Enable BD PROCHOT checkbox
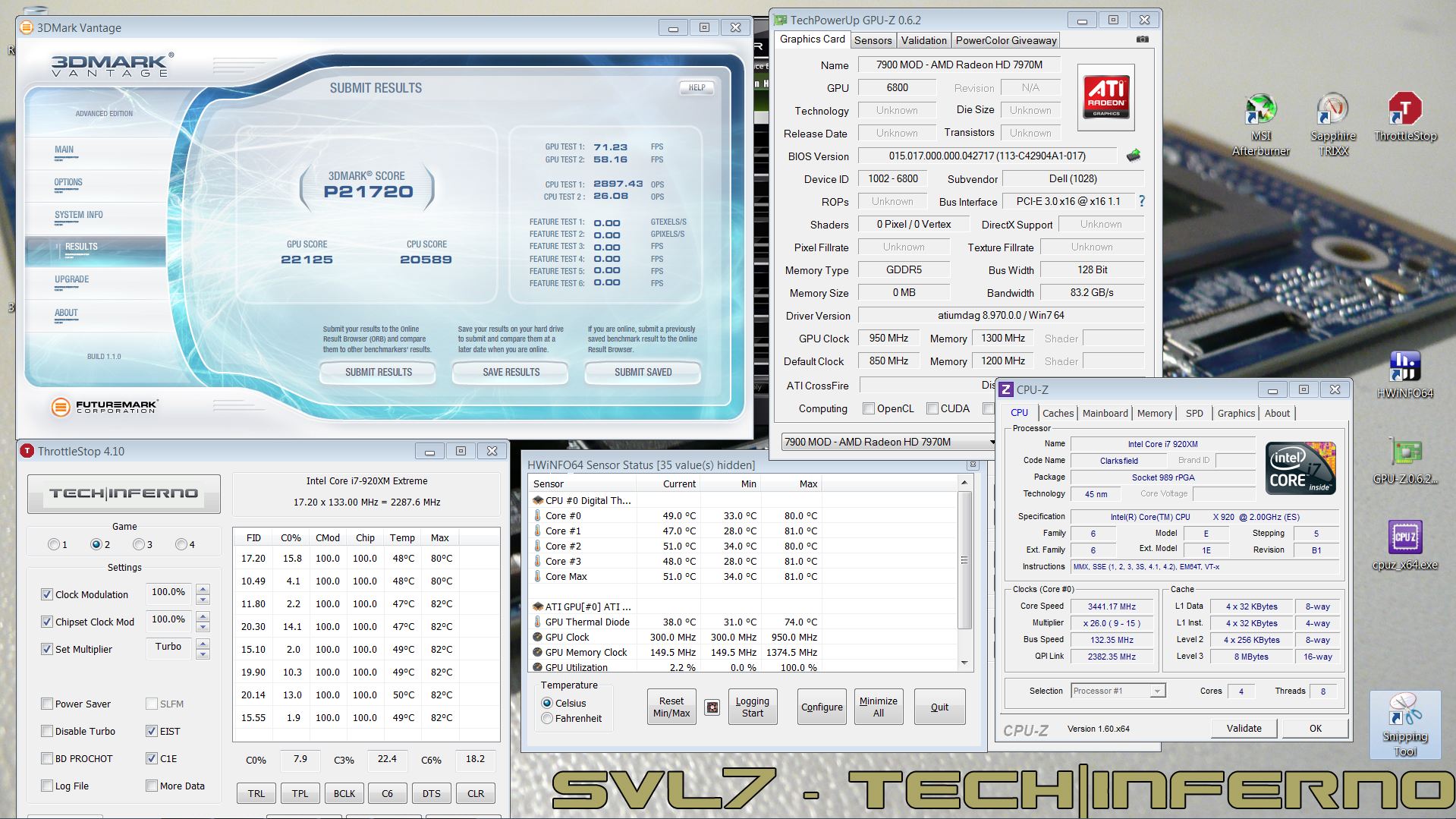Viewport: 1456px width, 819px height. click(47, 758)
